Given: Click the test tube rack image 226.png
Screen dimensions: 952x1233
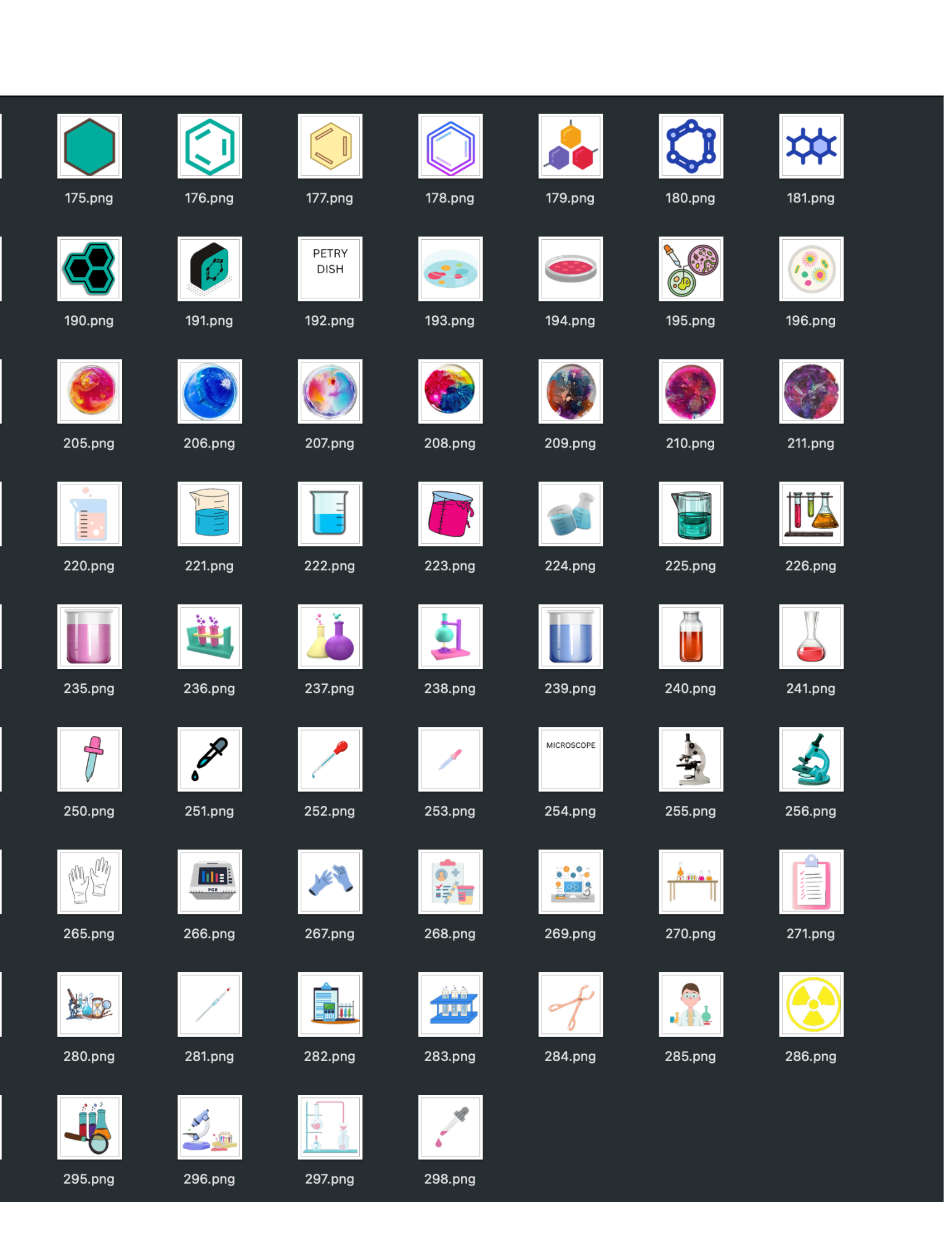Looking at the screenshot, I should tap(810, 514).
